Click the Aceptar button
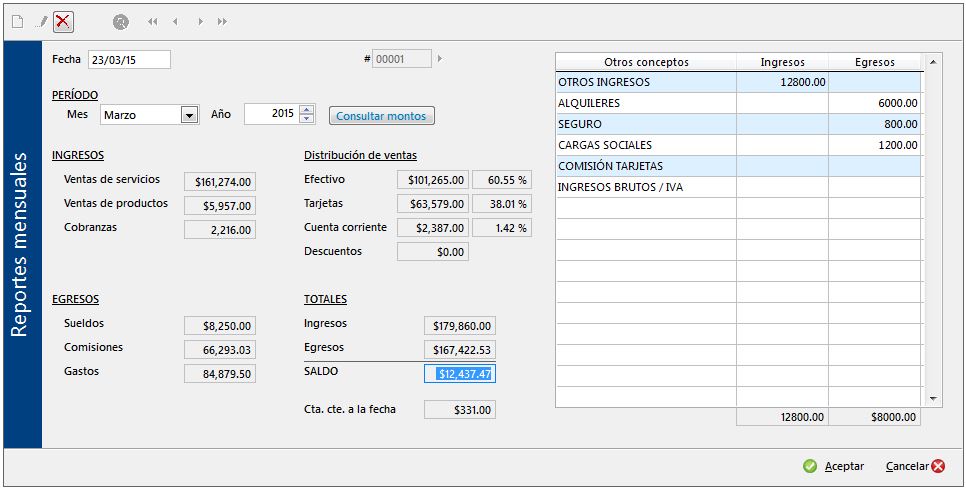966x489 pixels. [x=834, y=466]
